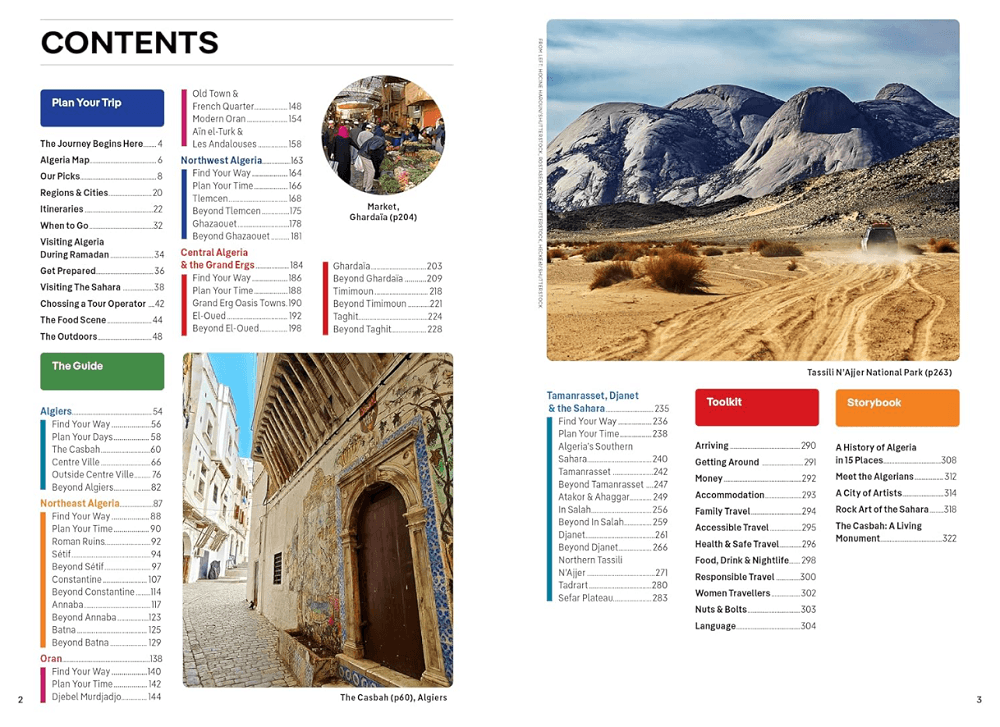Click the large "CONTENTS" page title
The height and width of the screenshot is (727, 1000).
(129, 43)
